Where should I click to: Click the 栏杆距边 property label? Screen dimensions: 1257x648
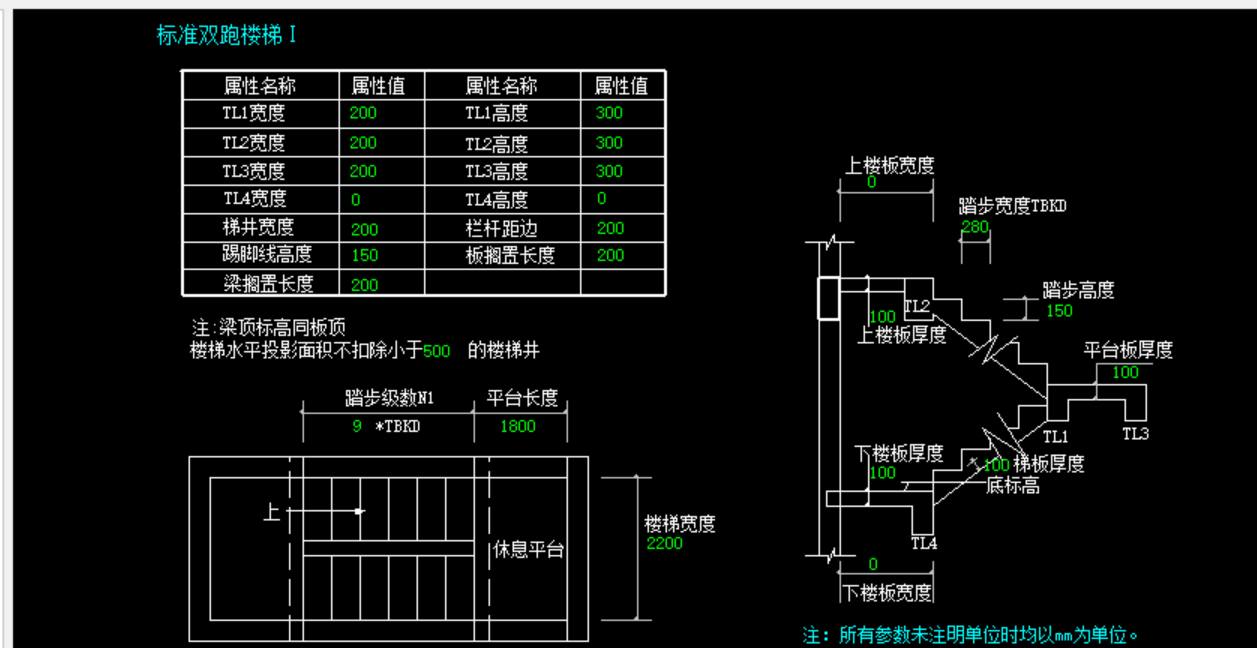click(x=501, y=228)
